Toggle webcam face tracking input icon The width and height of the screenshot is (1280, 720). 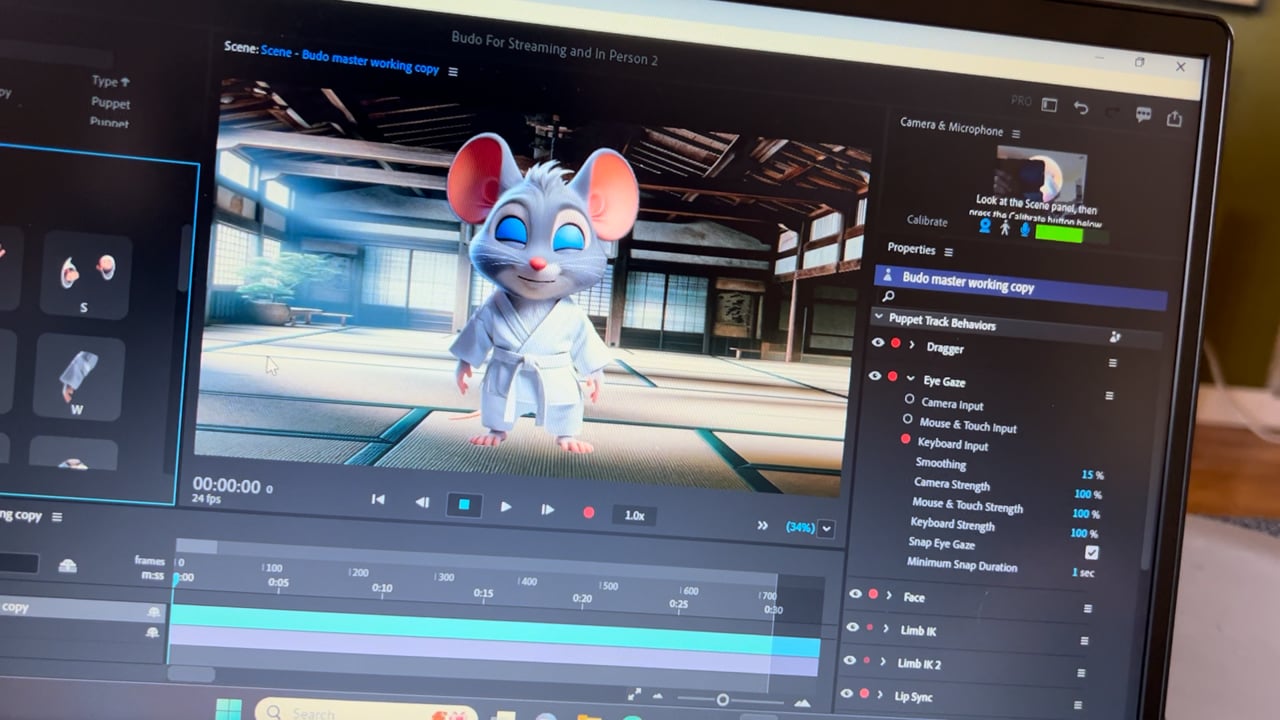[985, 226]
